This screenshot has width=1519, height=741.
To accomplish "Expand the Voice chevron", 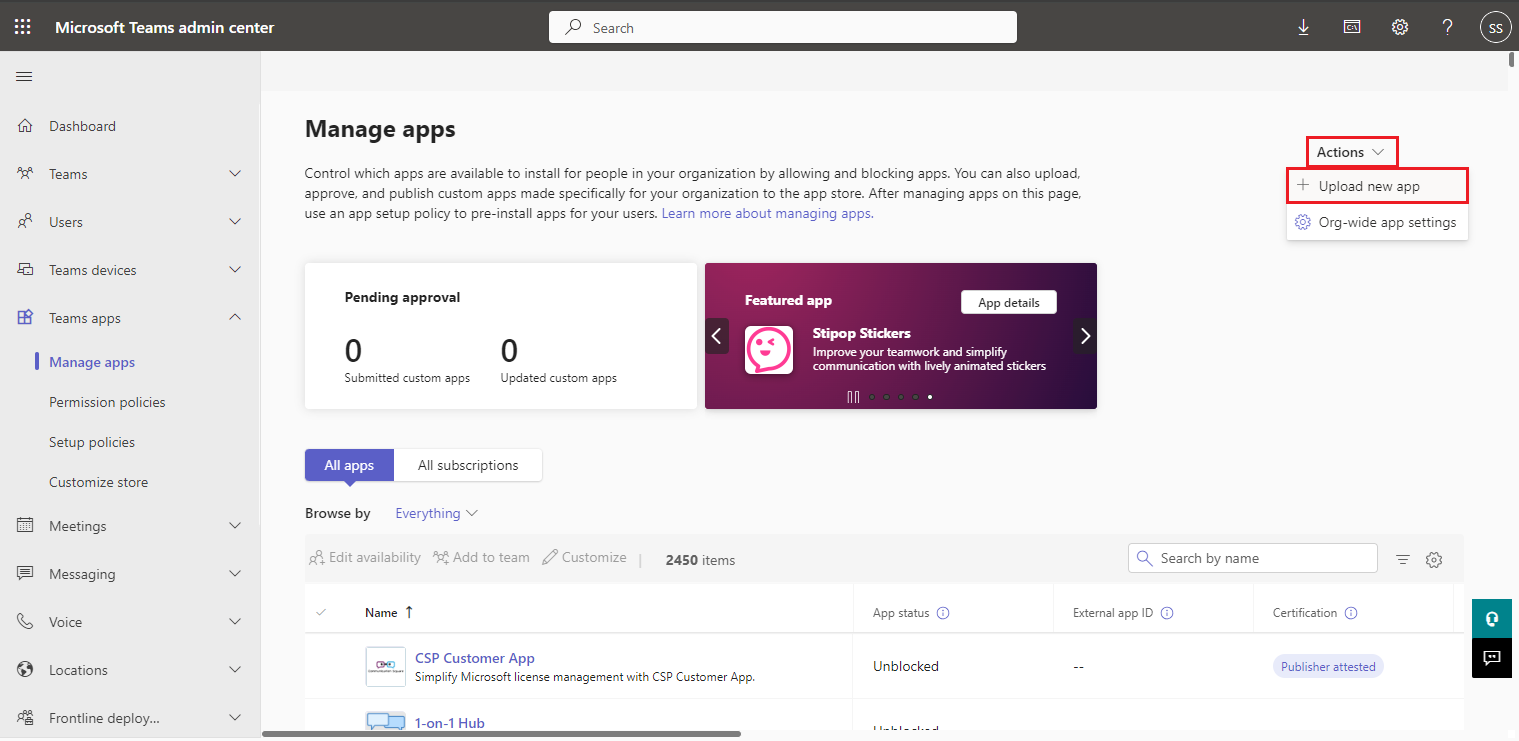I will pos(235,622).
